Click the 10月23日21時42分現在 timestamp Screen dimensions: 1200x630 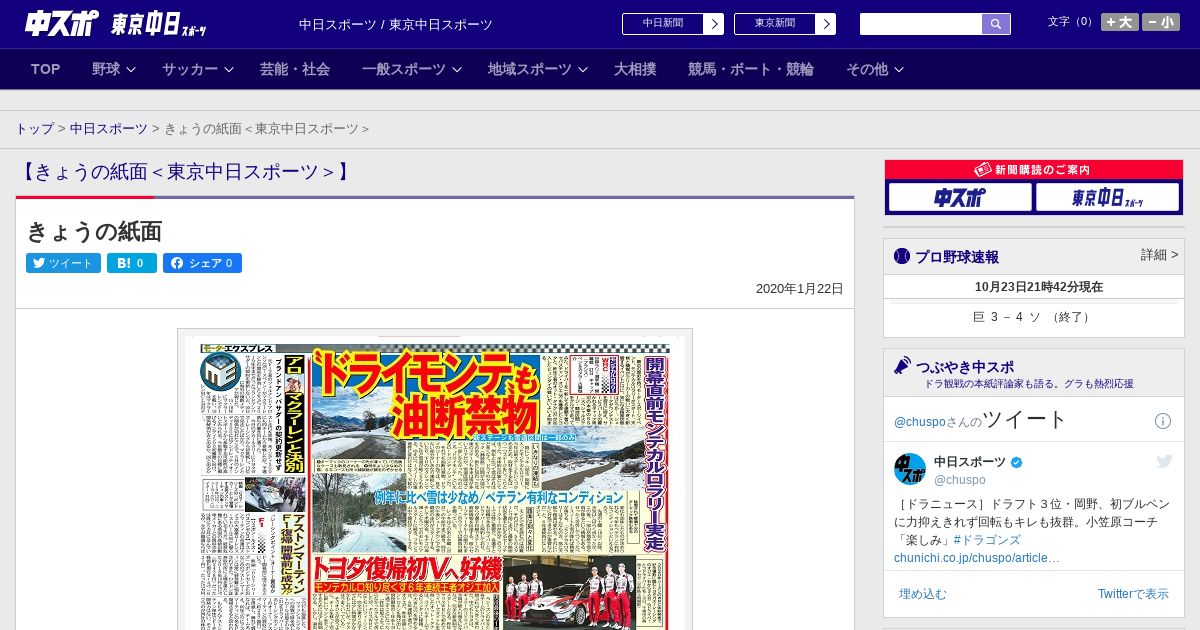(x=1039, y=287)
